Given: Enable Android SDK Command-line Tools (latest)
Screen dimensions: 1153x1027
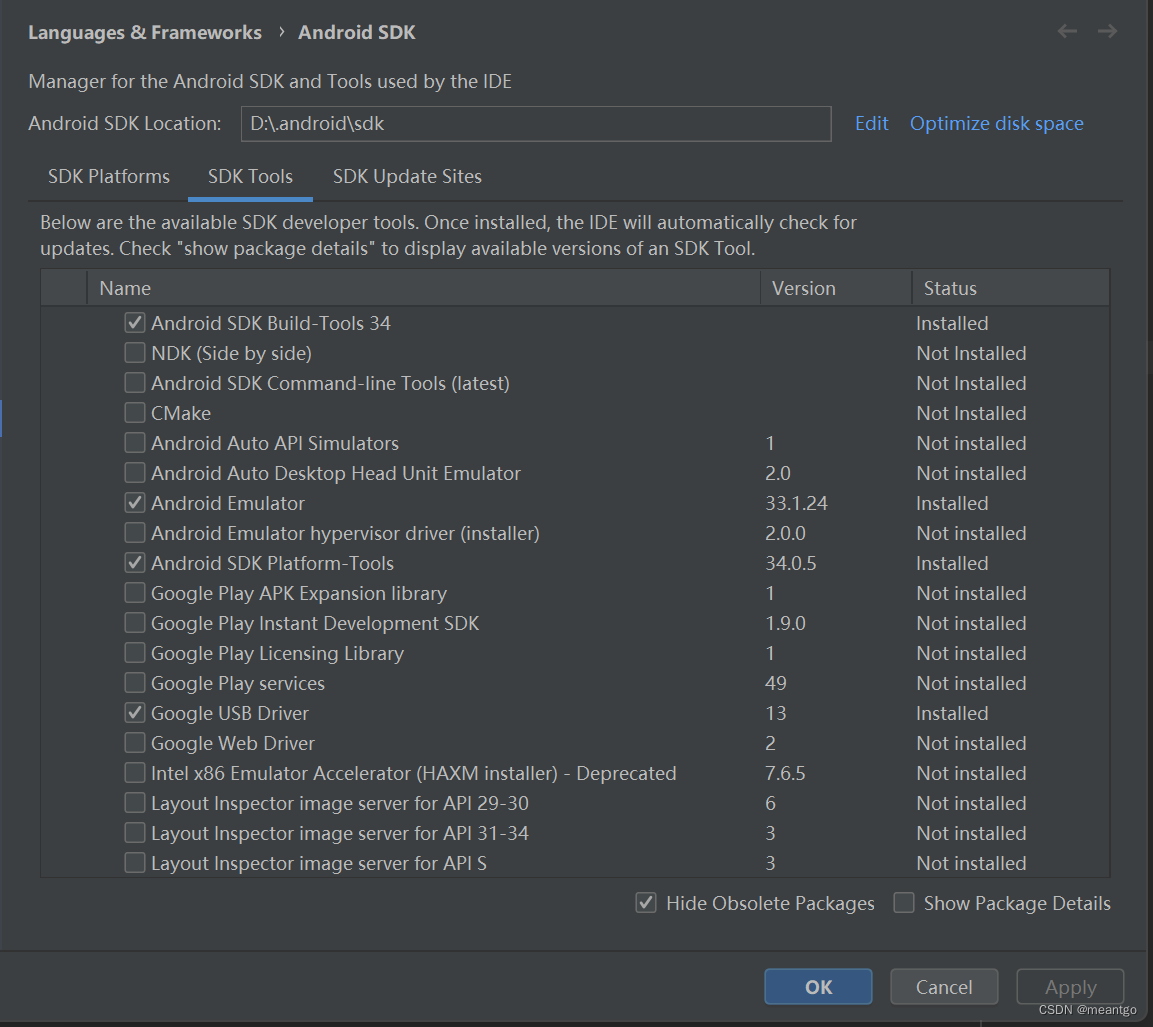Looking at the screenshot, I should click(x=135, y=383).
